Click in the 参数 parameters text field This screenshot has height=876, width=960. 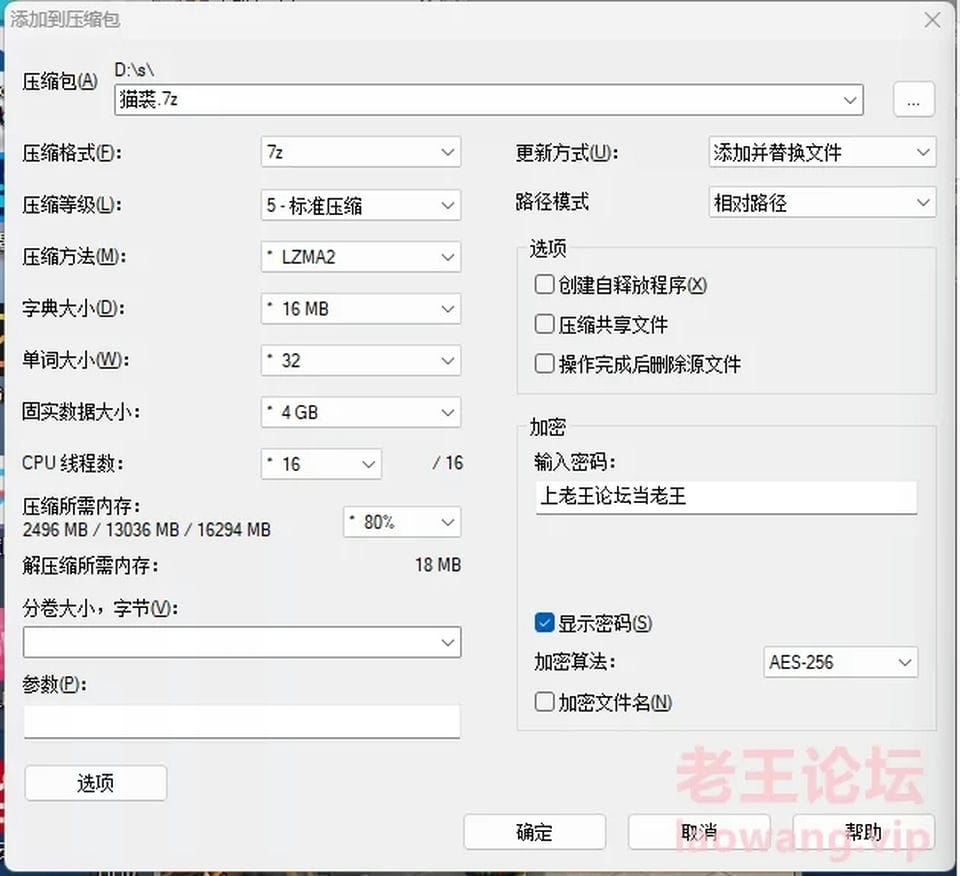(x=242, y=721)
